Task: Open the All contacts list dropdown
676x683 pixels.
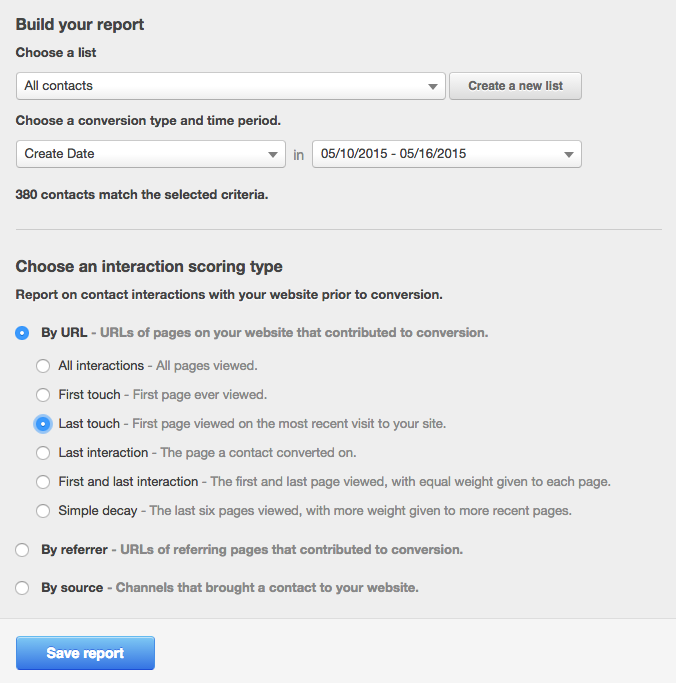Action: (x=230, y=86)
